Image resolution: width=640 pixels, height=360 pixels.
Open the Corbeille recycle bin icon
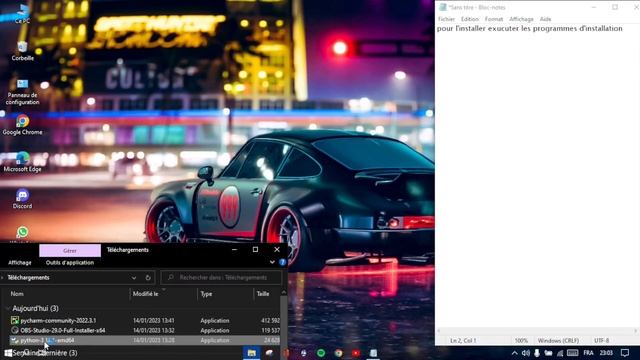coord(22,51)
